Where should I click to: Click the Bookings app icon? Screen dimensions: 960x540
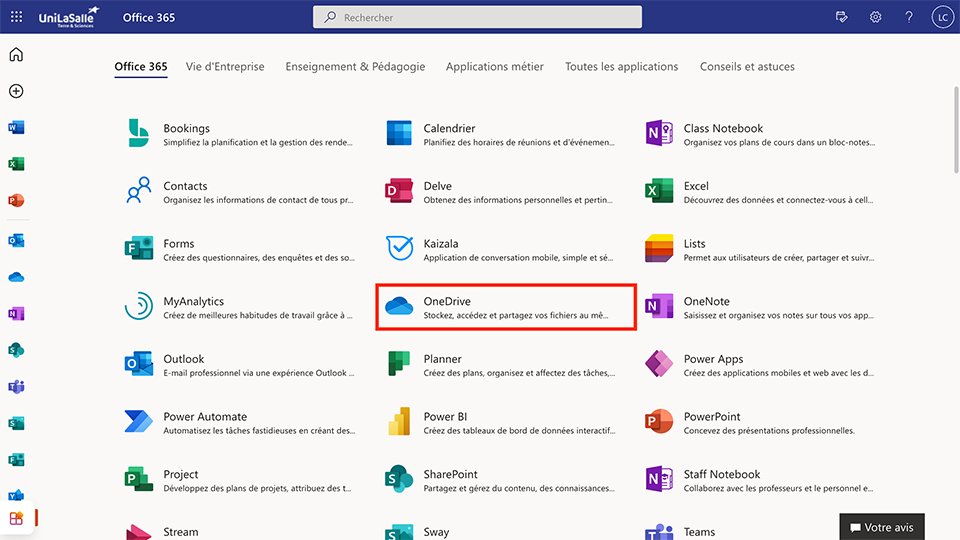pos(138,133)
